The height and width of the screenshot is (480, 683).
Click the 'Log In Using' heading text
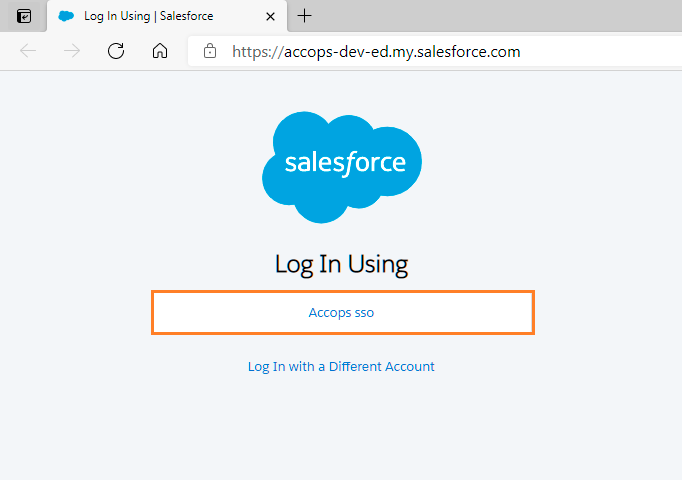[x=341, y=264]
